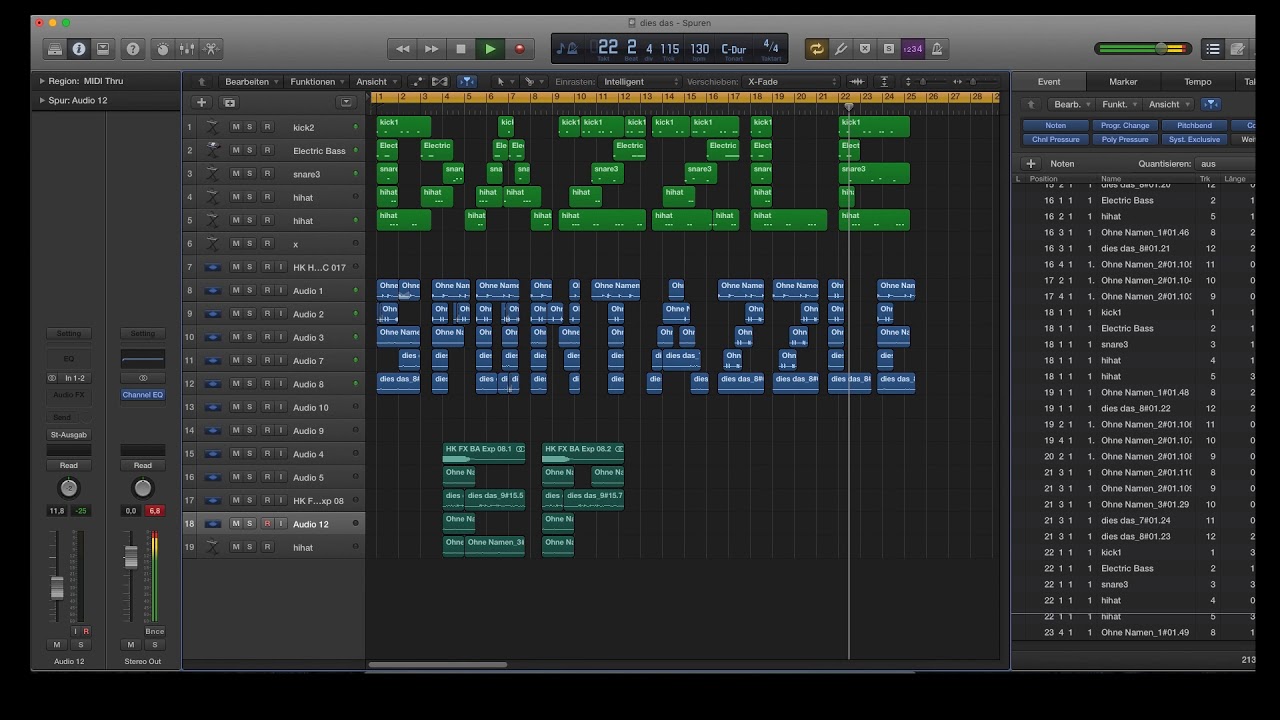Viewport: 1280px width, 720px height.
Task: Open the Verschieben X-Fade dropdown
Action: click(792, 81)
